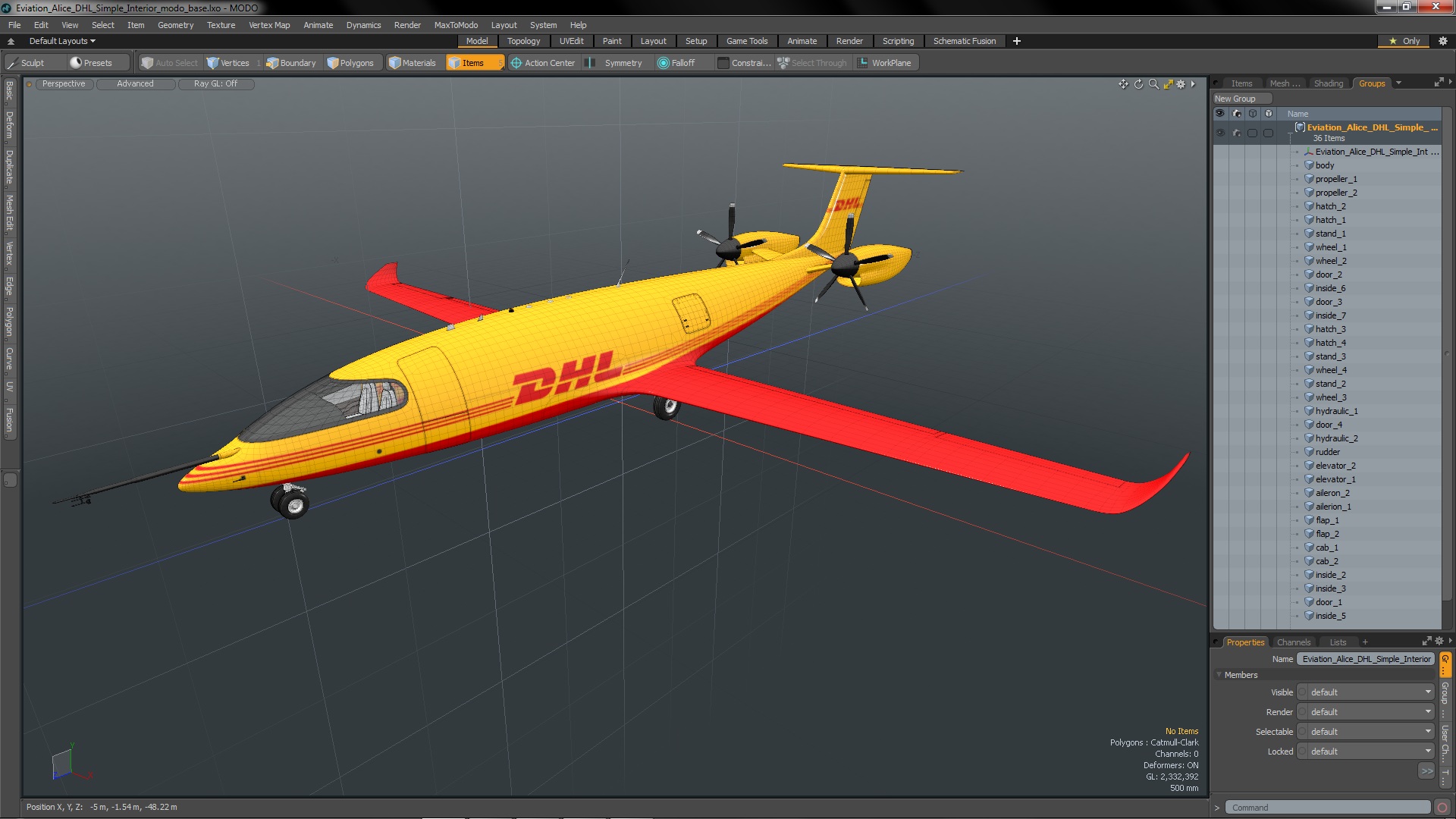
Task: Toggle Ray GL Off setting
Action: [x=215, y=84]
